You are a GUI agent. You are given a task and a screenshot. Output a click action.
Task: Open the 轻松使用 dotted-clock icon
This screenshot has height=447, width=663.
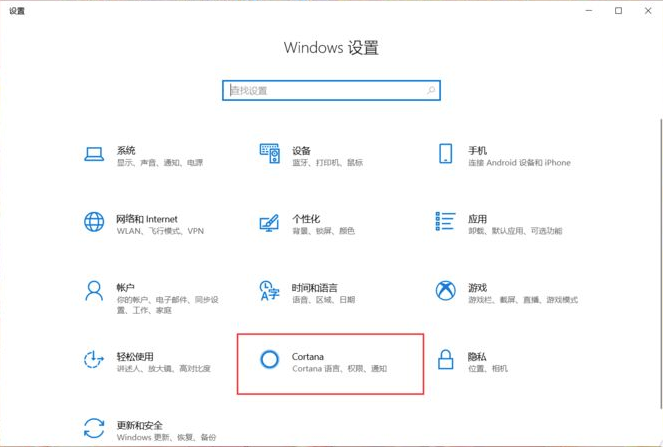coord(94,359)
